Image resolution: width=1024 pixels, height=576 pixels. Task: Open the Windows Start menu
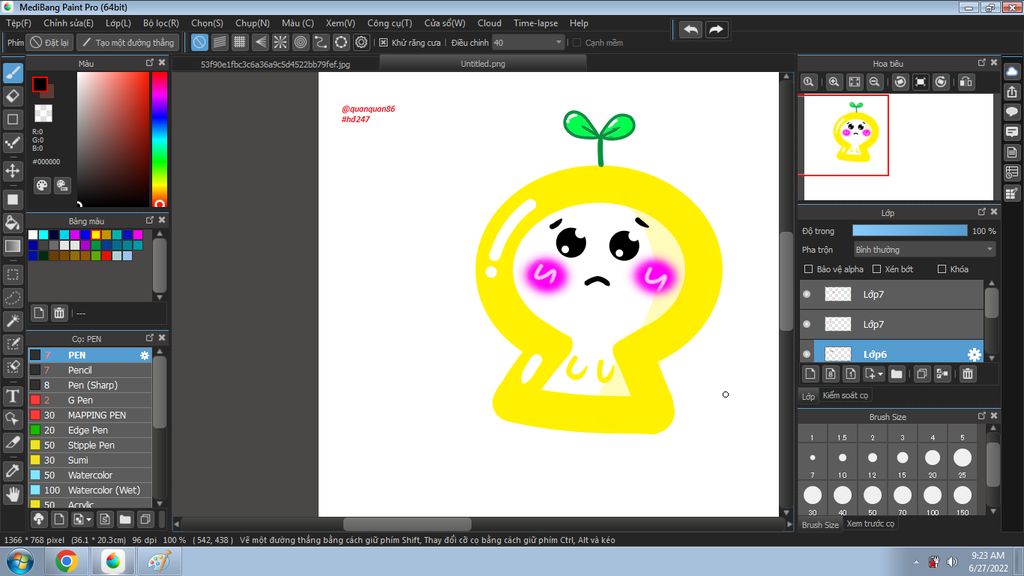[x=20, y=561]
